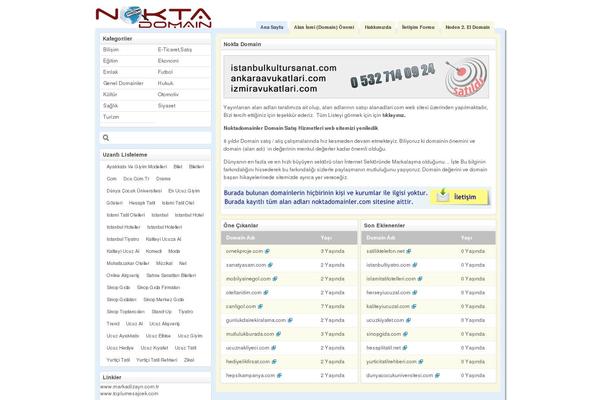
Task: Click the domain sale banner image
Action: 356,77
